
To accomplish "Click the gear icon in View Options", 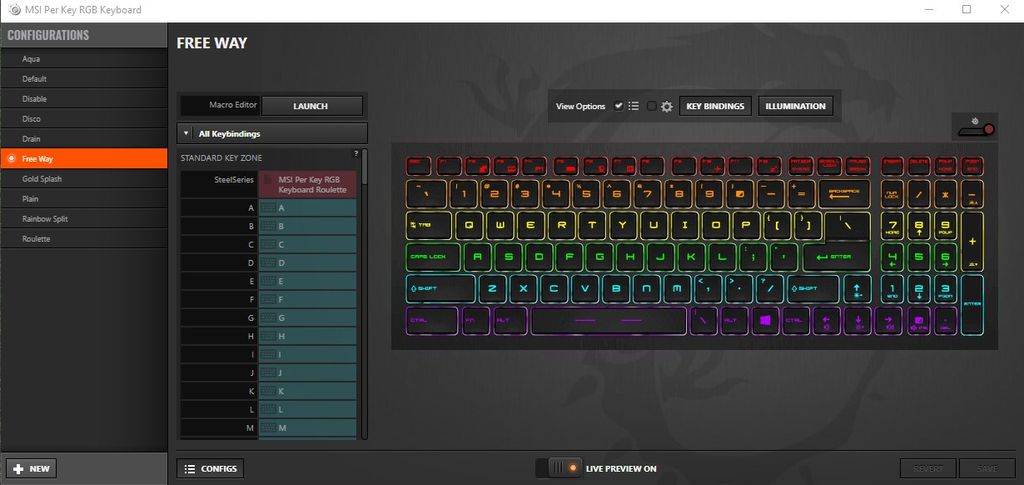I will click(667, 106).
